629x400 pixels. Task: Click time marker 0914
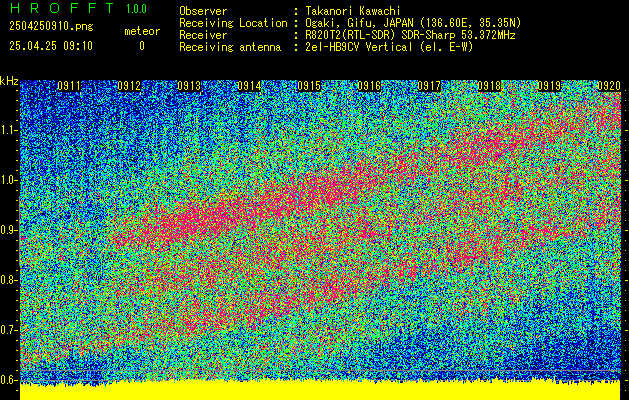tap(249, 86)
